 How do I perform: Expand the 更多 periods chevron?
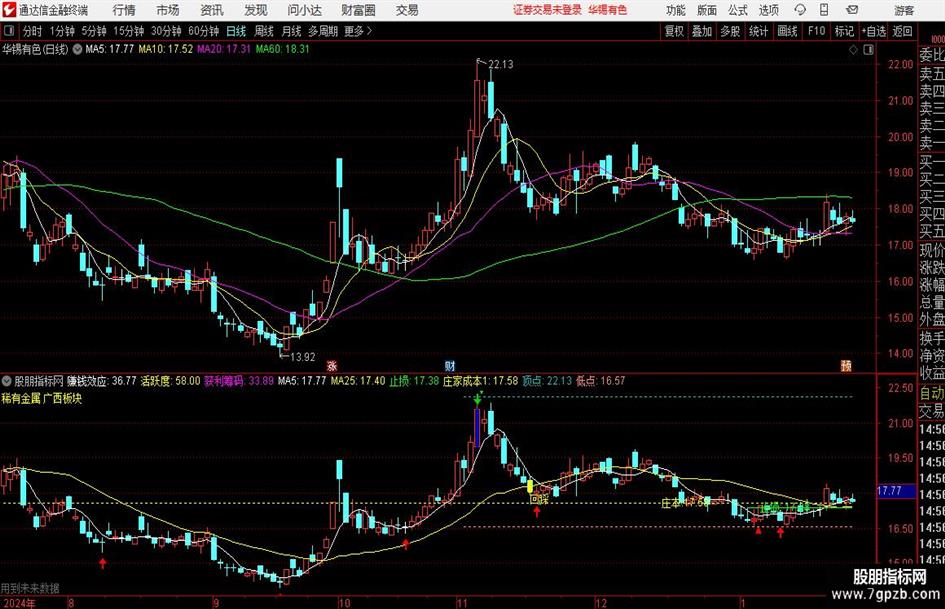click(358, 31)
